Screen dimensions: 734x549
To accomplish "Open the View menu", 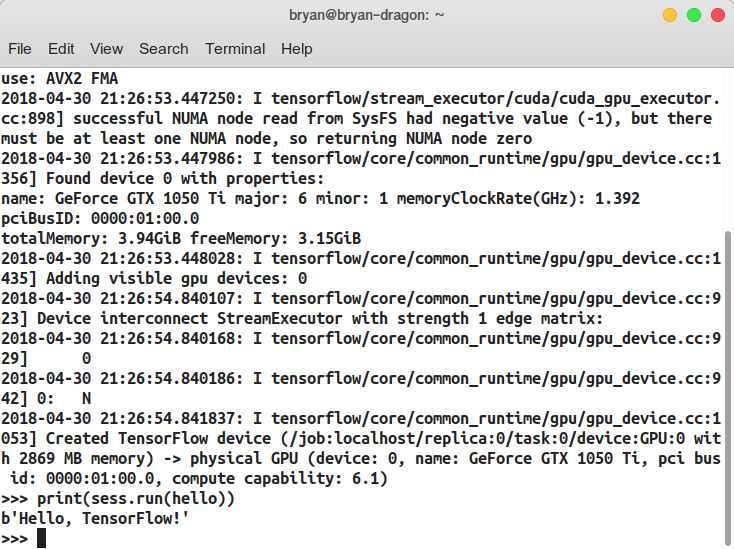I will (x=106, y=48).
